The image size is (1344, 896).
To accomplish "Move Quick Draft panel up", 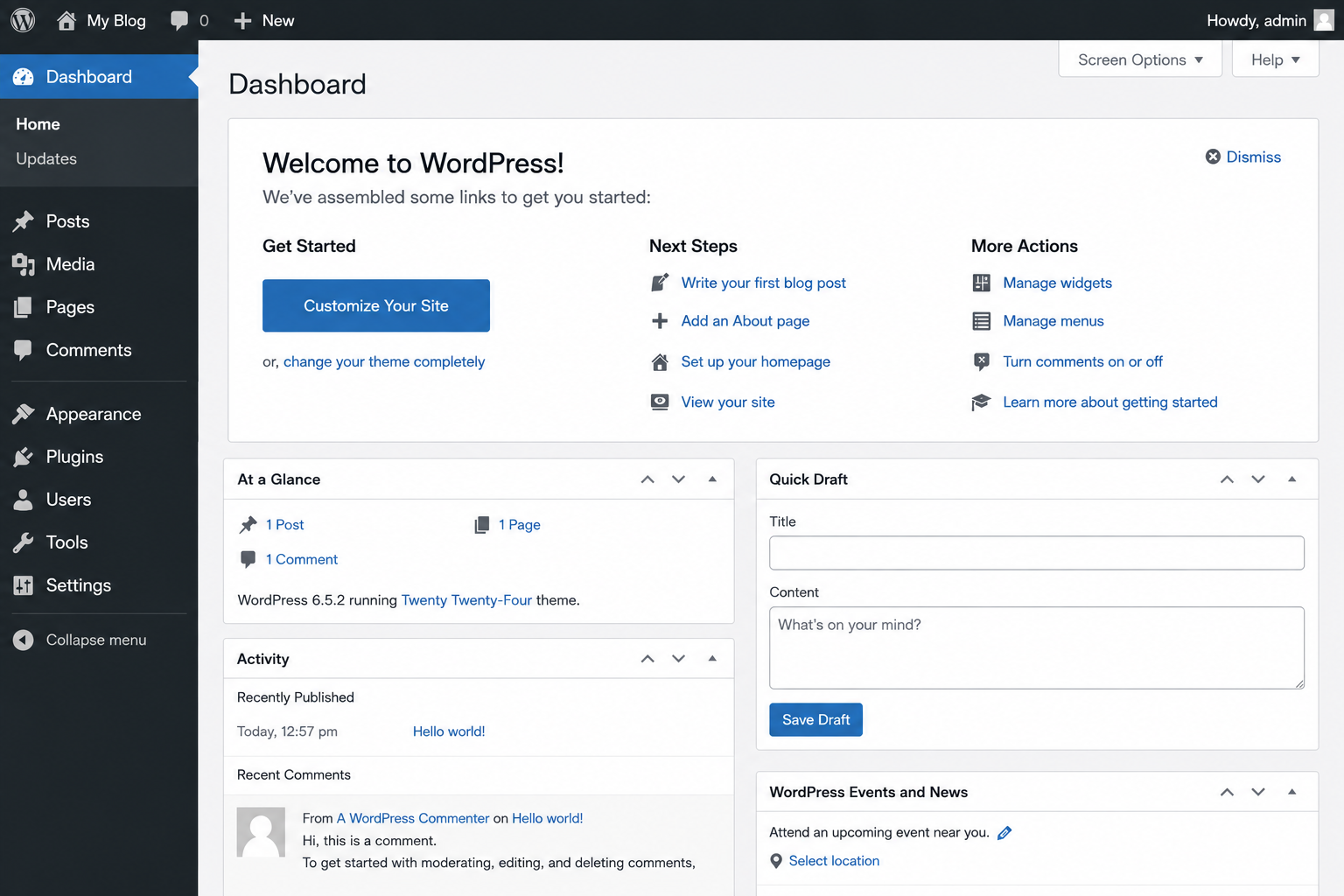I will [1227, 479].
